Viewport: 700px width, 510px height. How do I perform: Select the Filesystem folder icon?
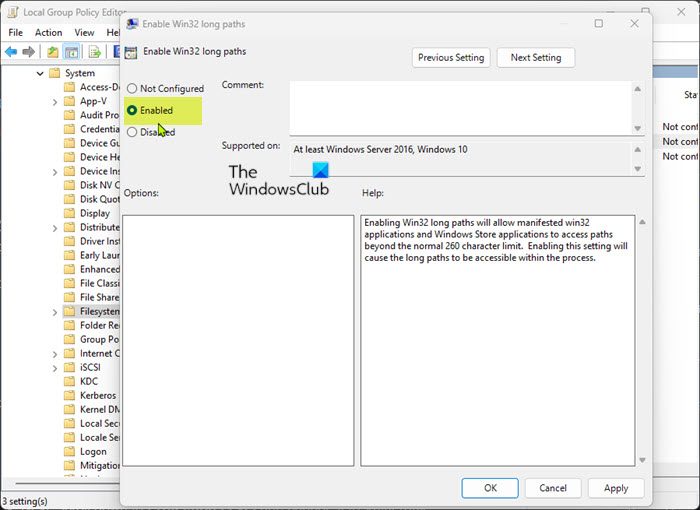[x=69, y=311]
